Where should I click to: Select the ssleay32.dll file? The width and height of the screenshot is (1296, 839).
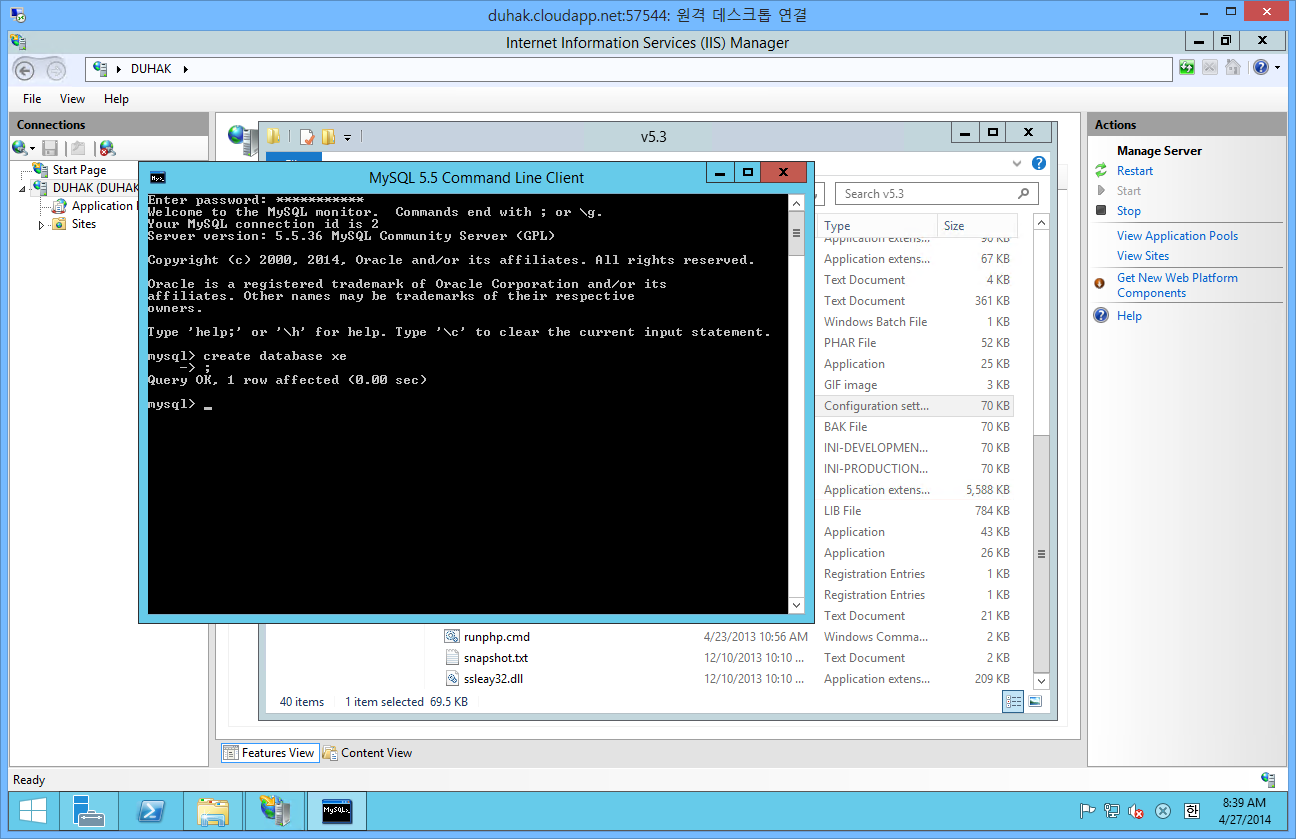click(x=493, y=679)
